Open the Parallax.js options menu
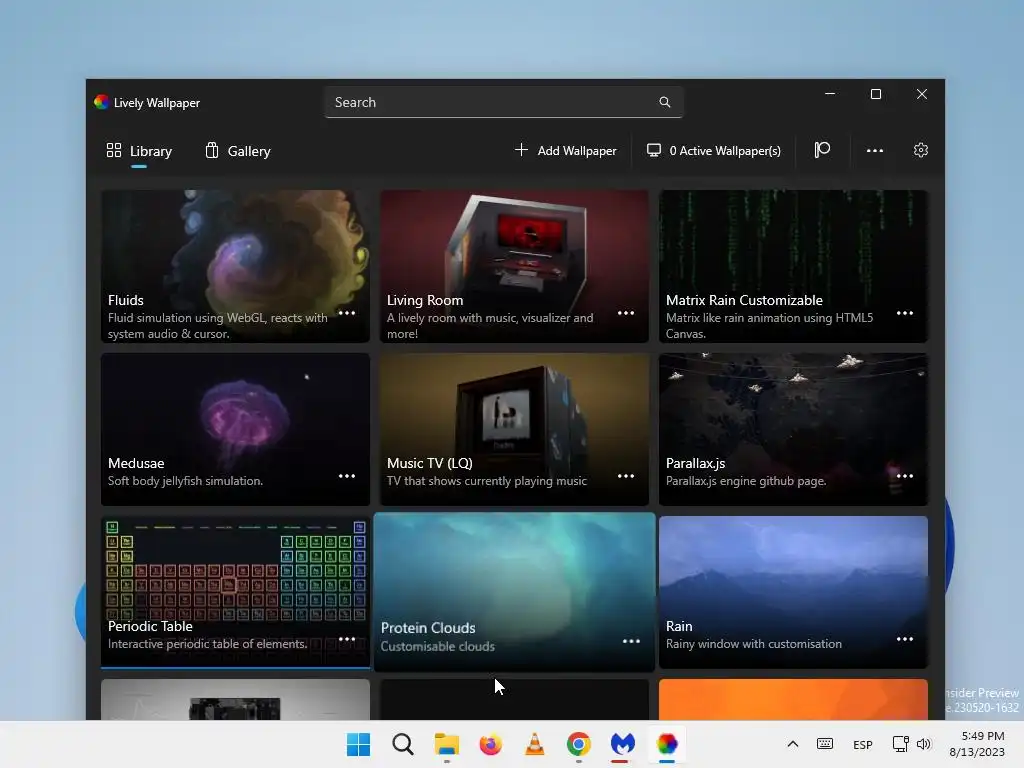 click(904, 476)
